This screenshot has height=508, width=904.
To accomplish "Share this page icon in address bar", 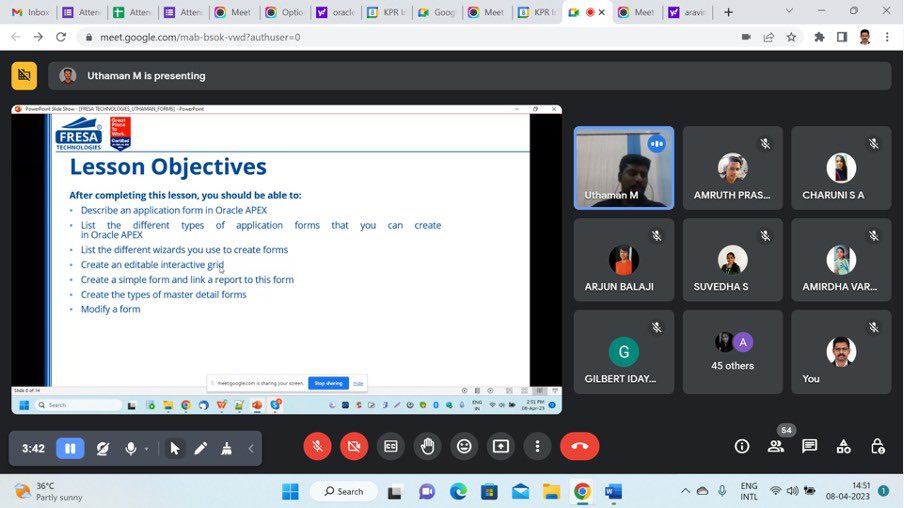I will point(769,37).
